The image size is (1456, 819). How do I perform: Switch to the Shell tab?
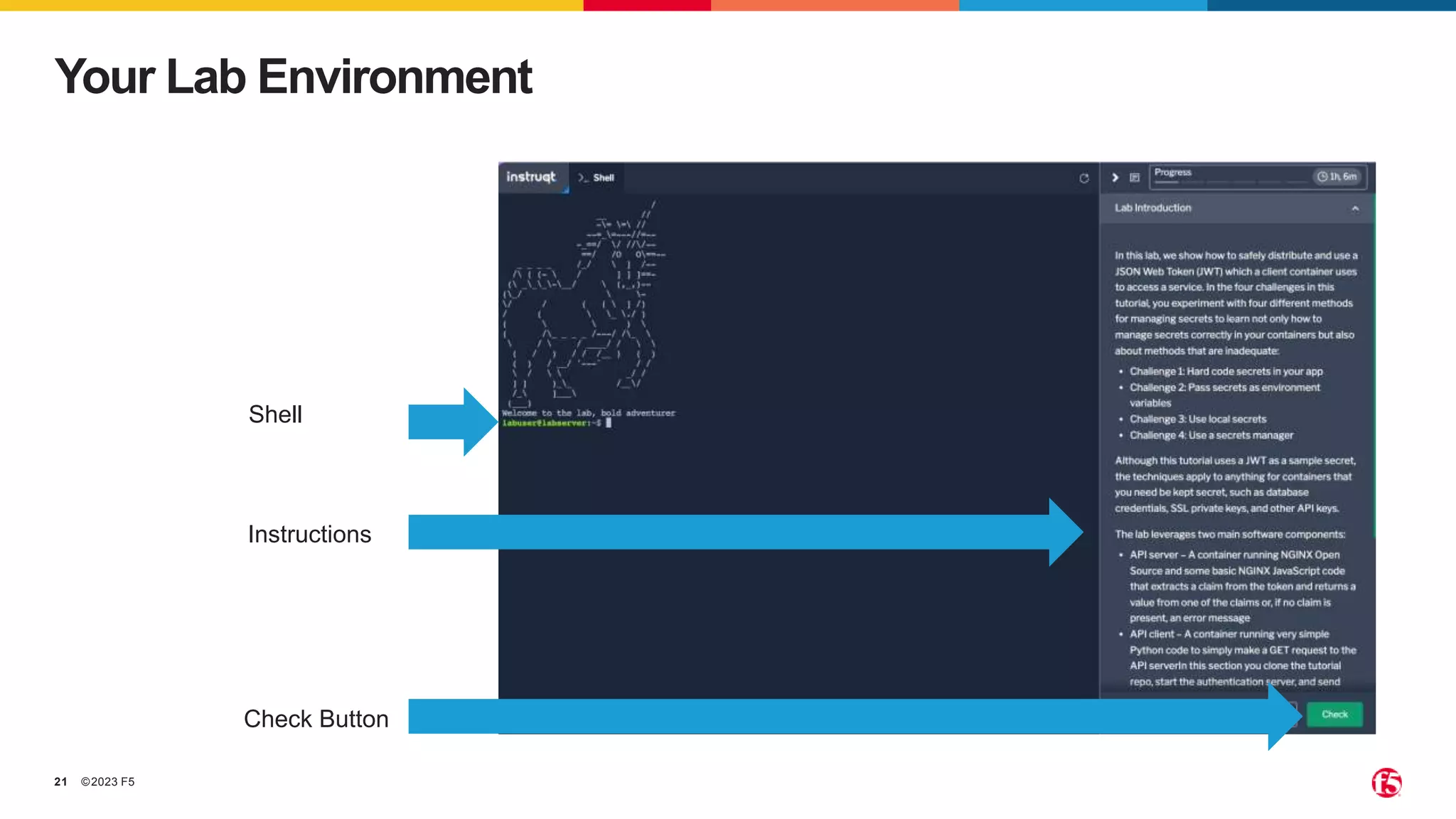coord(603,178)
